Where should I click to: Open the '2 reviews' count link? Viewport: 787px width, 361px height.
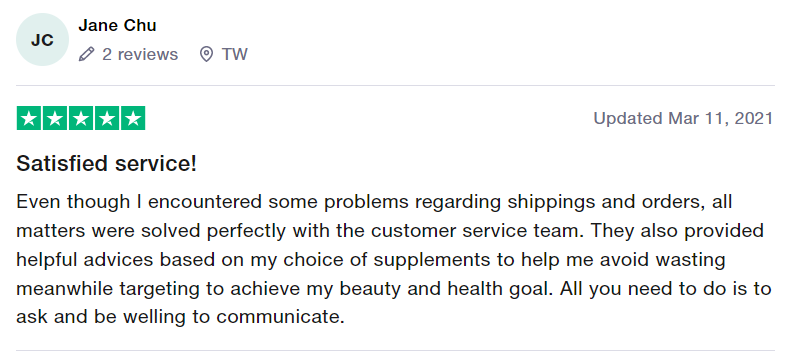click(140, 54)
